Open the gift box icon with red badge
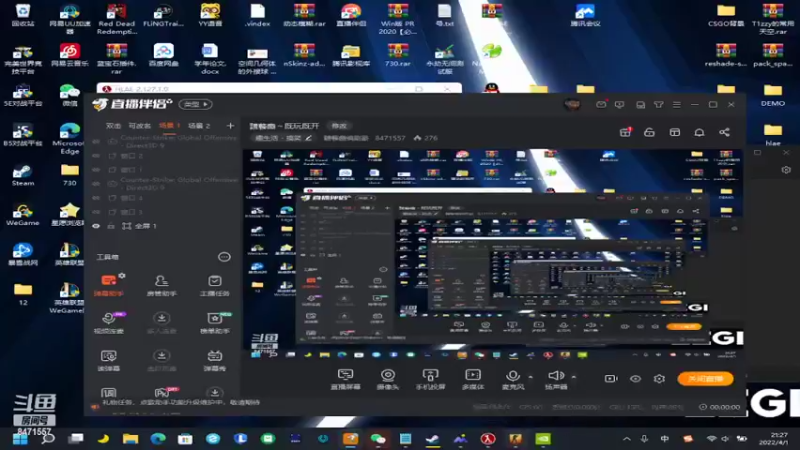Image resolution: width=800 pixels, height=450 pixels. [625, 132]
